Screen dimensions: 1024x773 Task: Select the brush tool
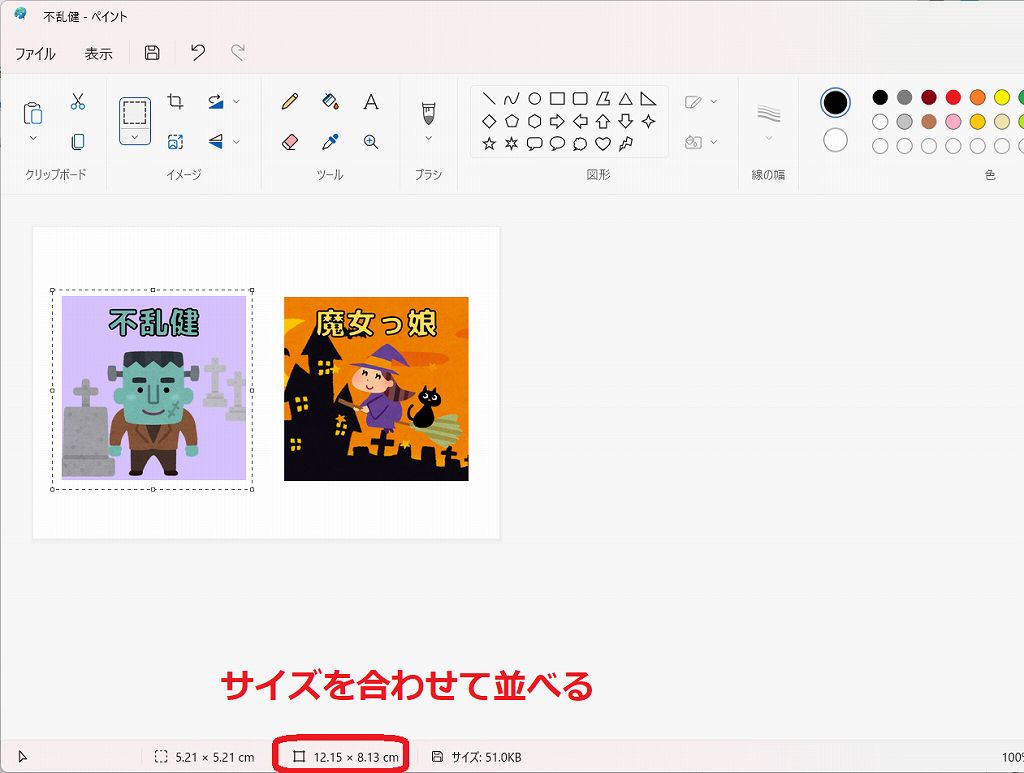[x=428, y=114]
